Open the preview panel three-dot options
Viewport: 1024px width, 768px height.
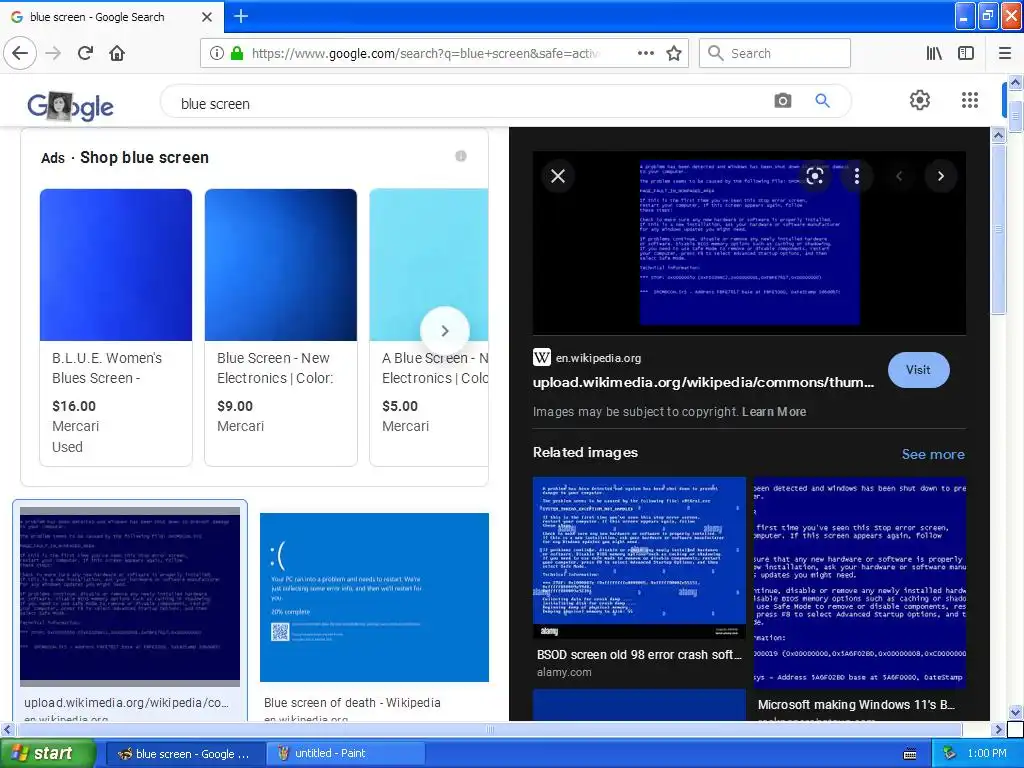click(857, 176)
